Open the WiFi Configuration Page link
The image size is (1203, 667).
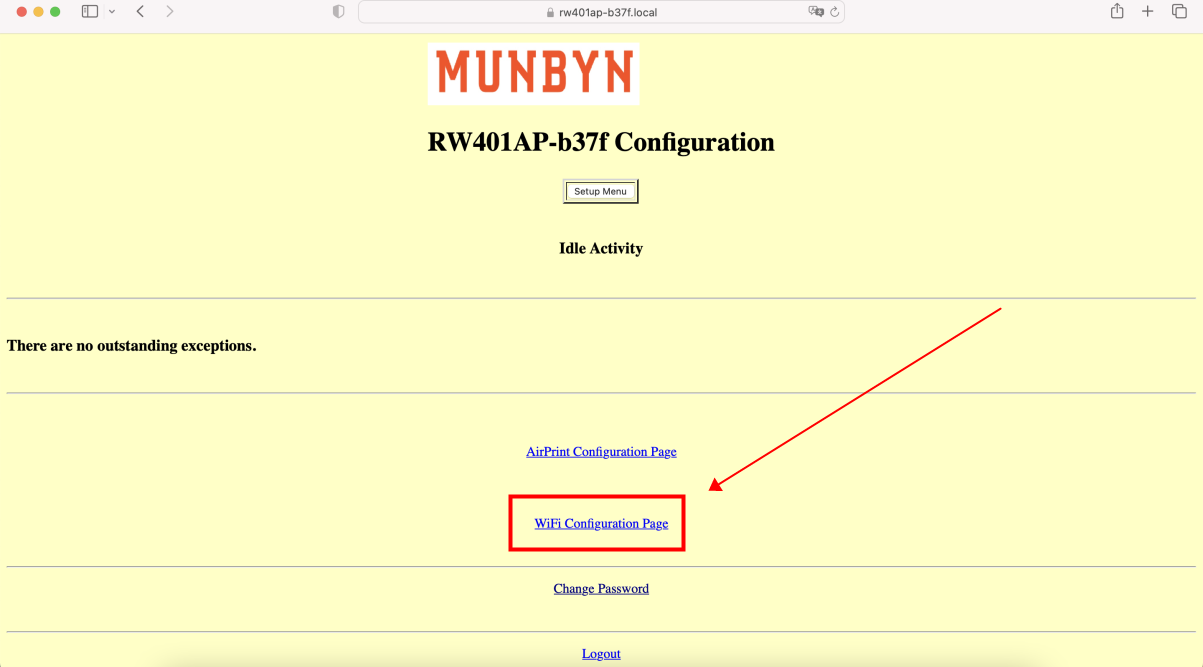(x=601, y=524)
